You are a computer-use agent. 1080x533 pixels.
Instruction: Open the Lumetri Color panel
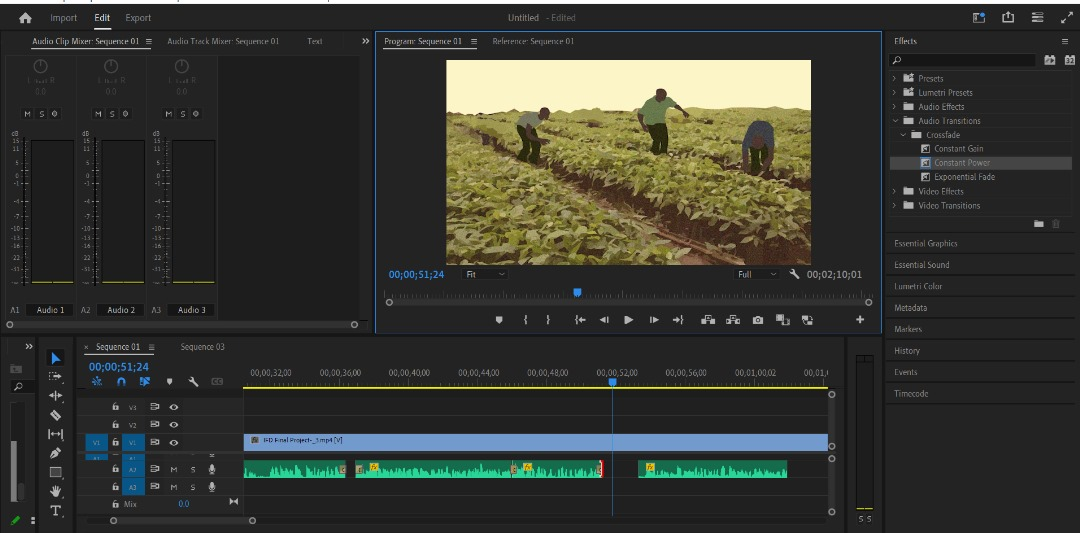pyautogui.click(x=918, y=286)
